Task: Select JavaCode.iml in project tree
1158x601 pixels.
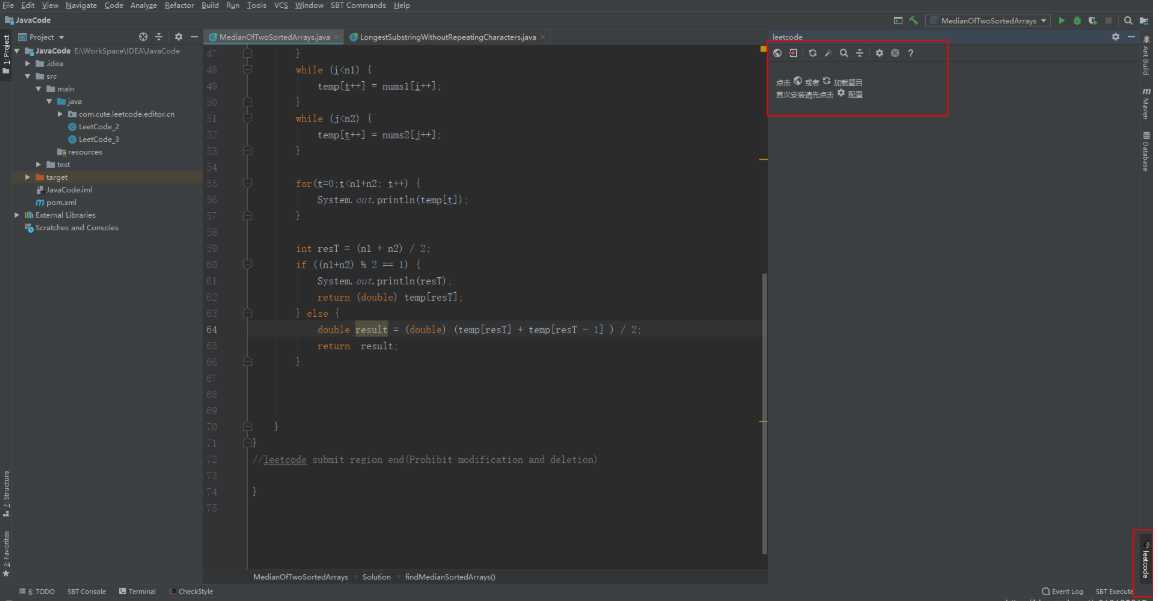Action: coord(64,190)
